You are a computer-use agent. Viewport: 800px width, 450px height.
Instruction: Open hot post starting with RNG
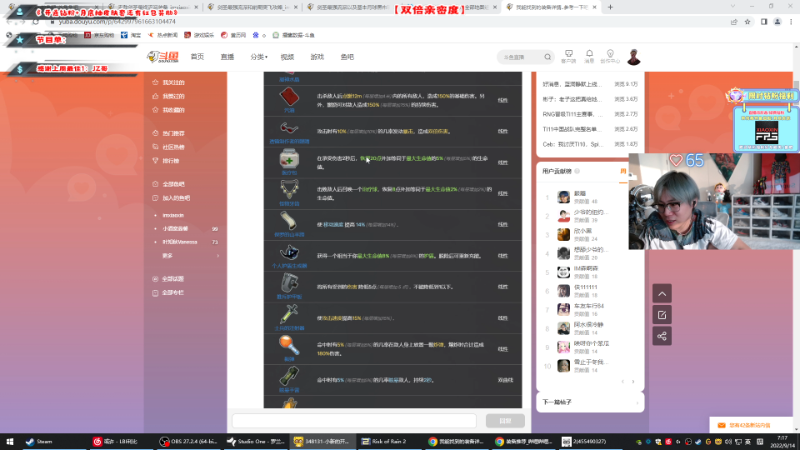pyautogui.click(x=572, y=114)
